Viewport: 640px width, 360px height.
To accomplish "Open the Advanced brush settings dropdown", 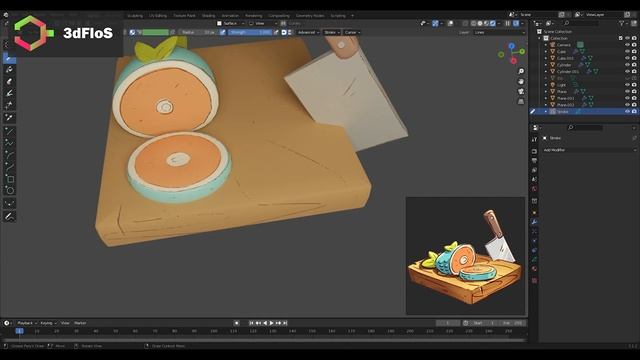I will tap(308, 32).
